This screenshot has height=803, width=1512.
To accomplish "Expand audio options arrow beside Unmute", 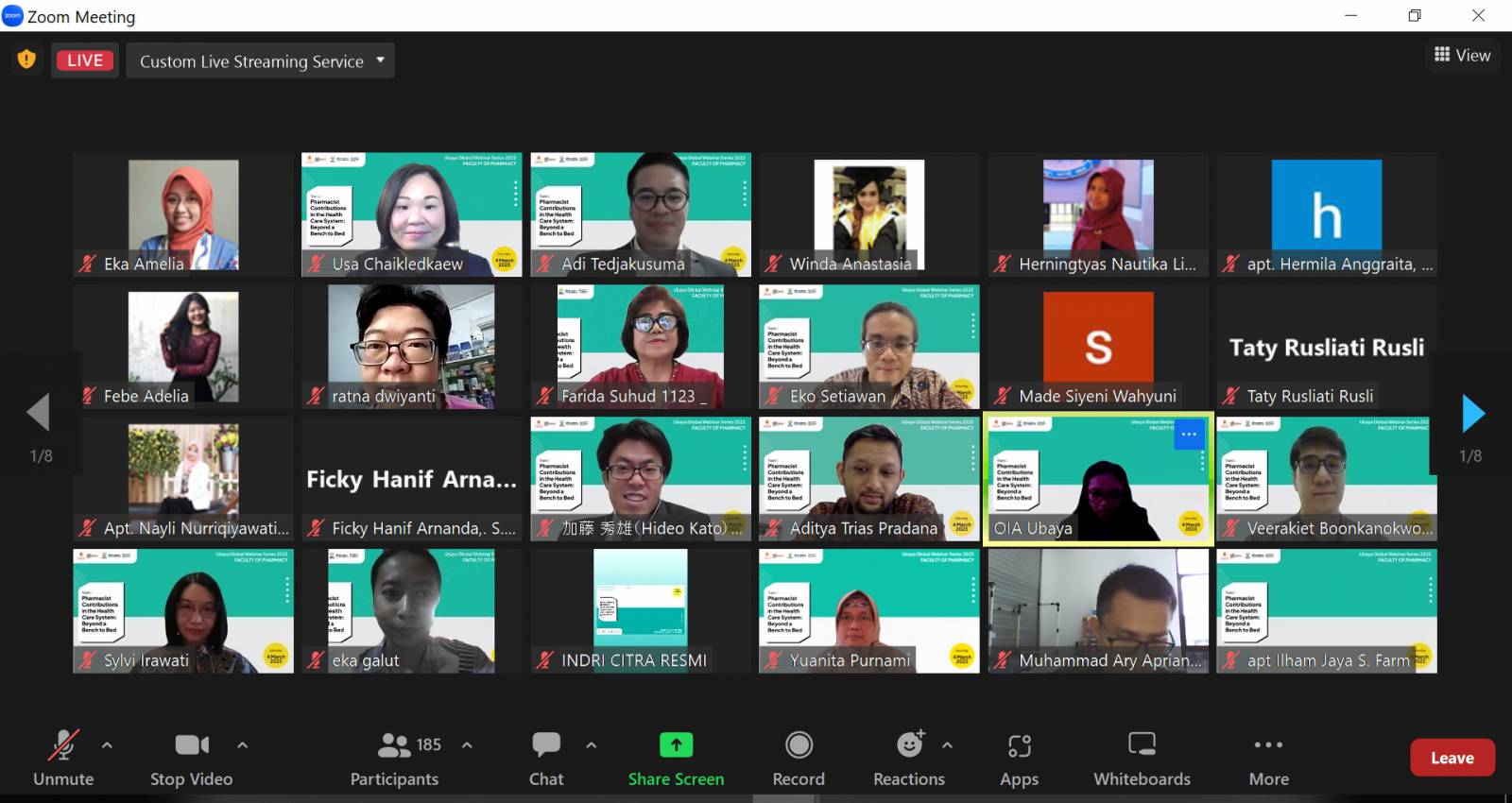I will (x=107, y=745).
